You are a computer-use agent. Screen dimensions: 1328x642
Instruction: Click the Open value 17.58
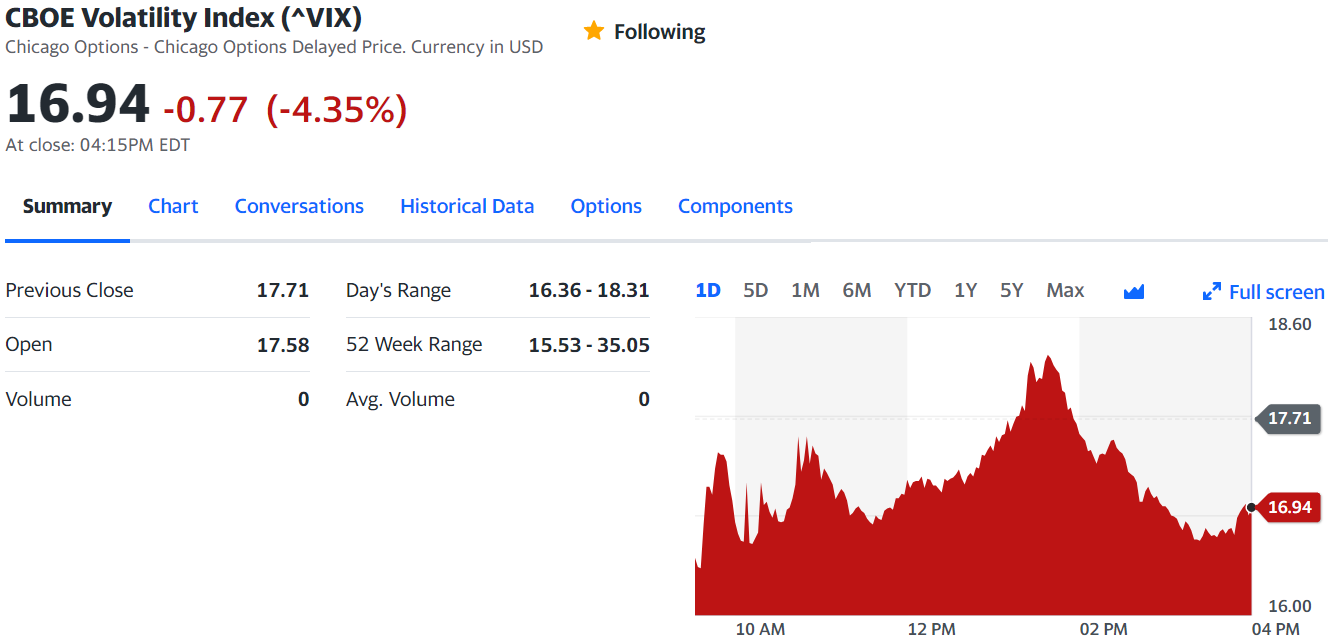[x=283, y=345]
